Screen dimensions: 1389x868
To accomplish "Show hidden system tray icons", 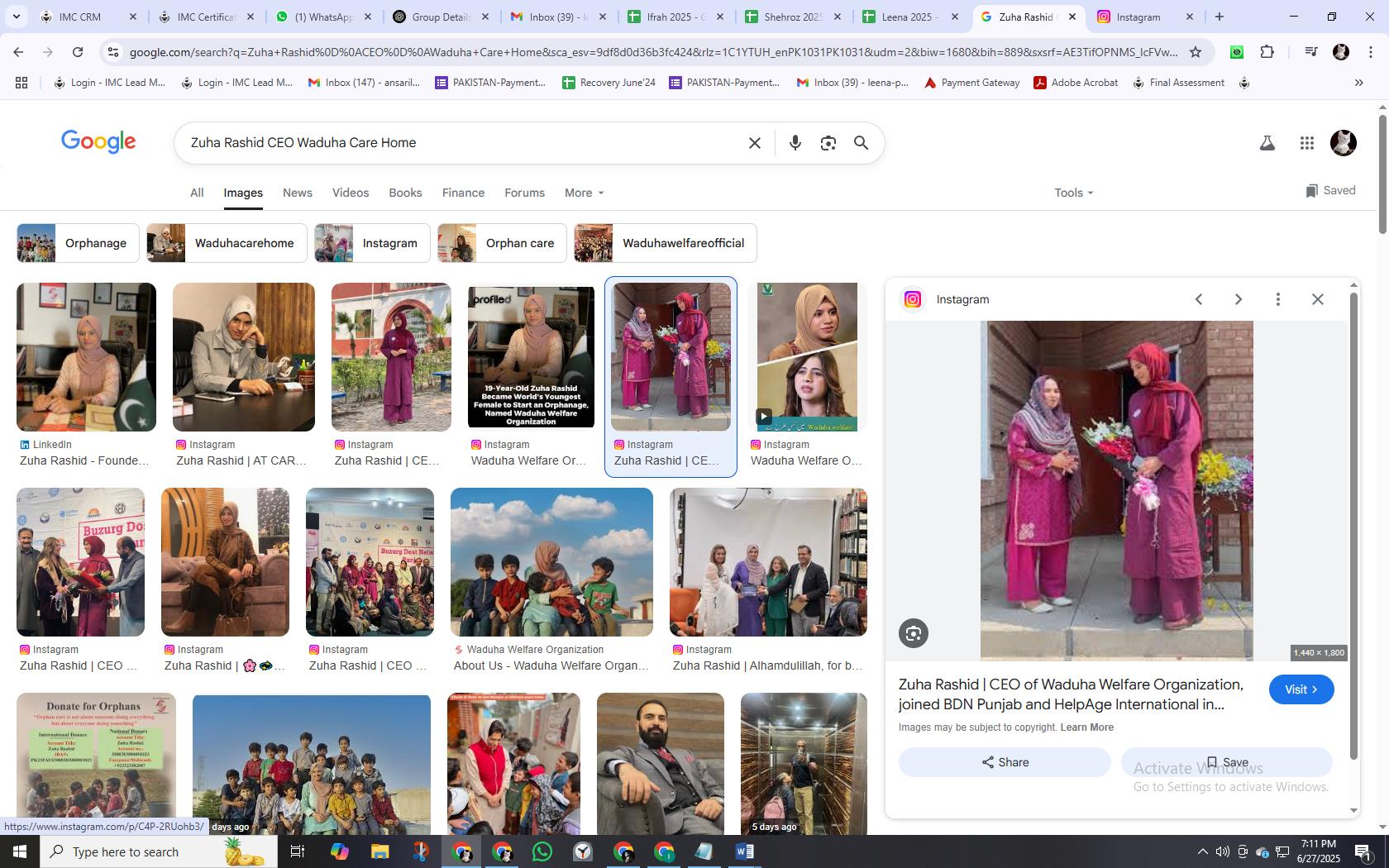I will tap(1202, 851).
